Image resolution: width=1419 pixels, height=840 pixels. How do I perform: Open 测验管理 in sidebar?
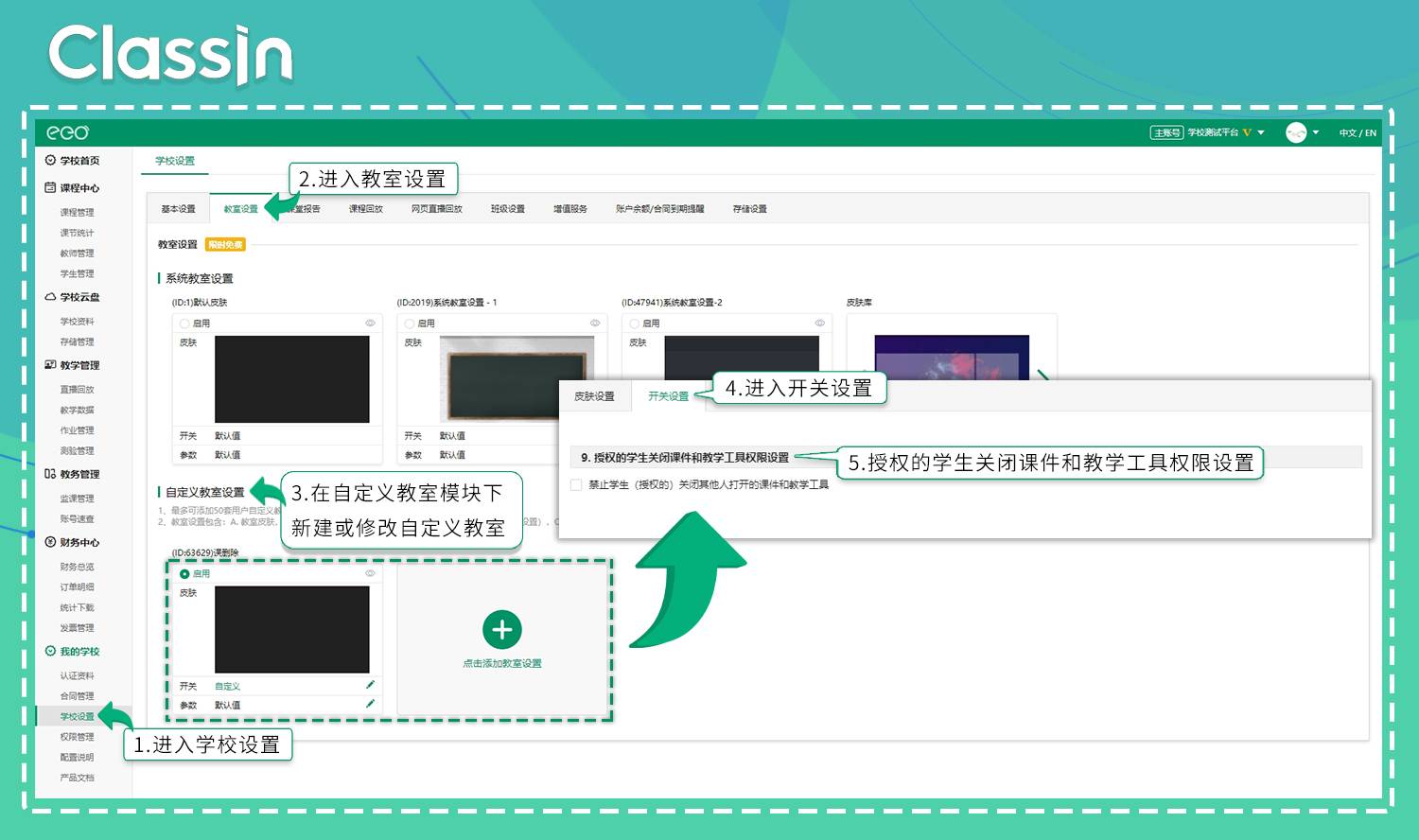coord(78,451)
